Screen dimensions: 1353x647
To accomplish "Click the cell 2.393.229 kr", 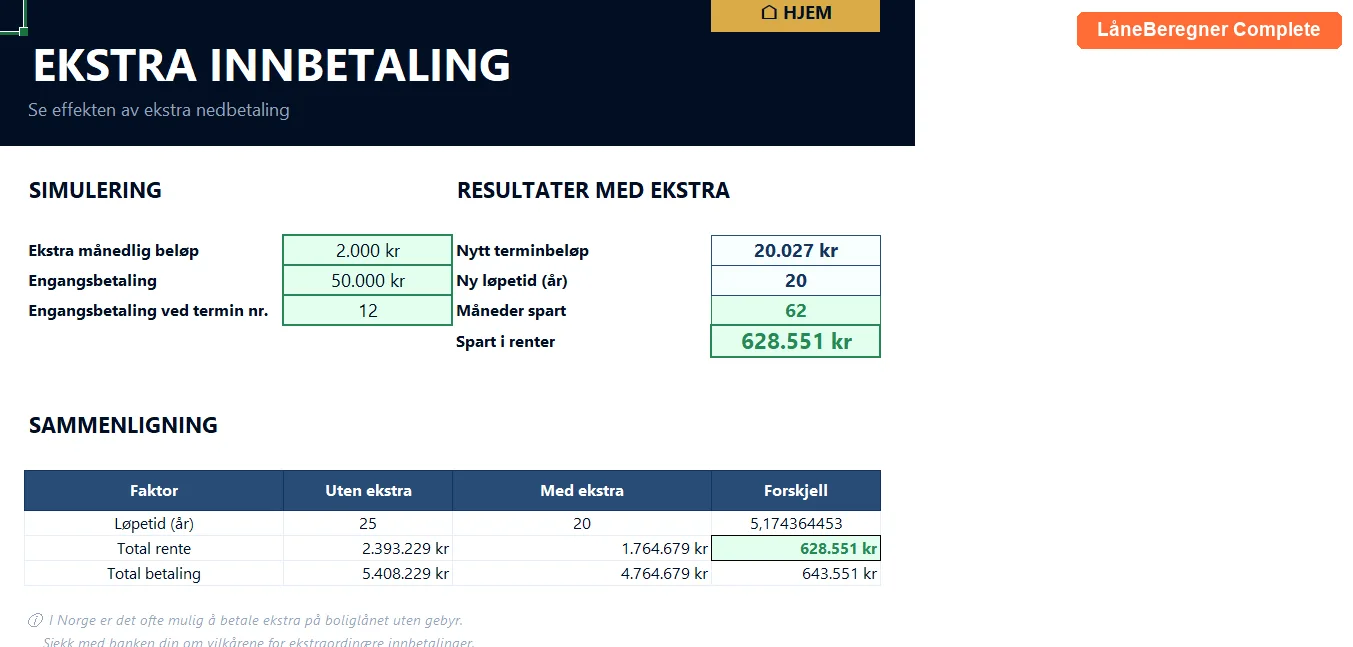I will 368,548.
